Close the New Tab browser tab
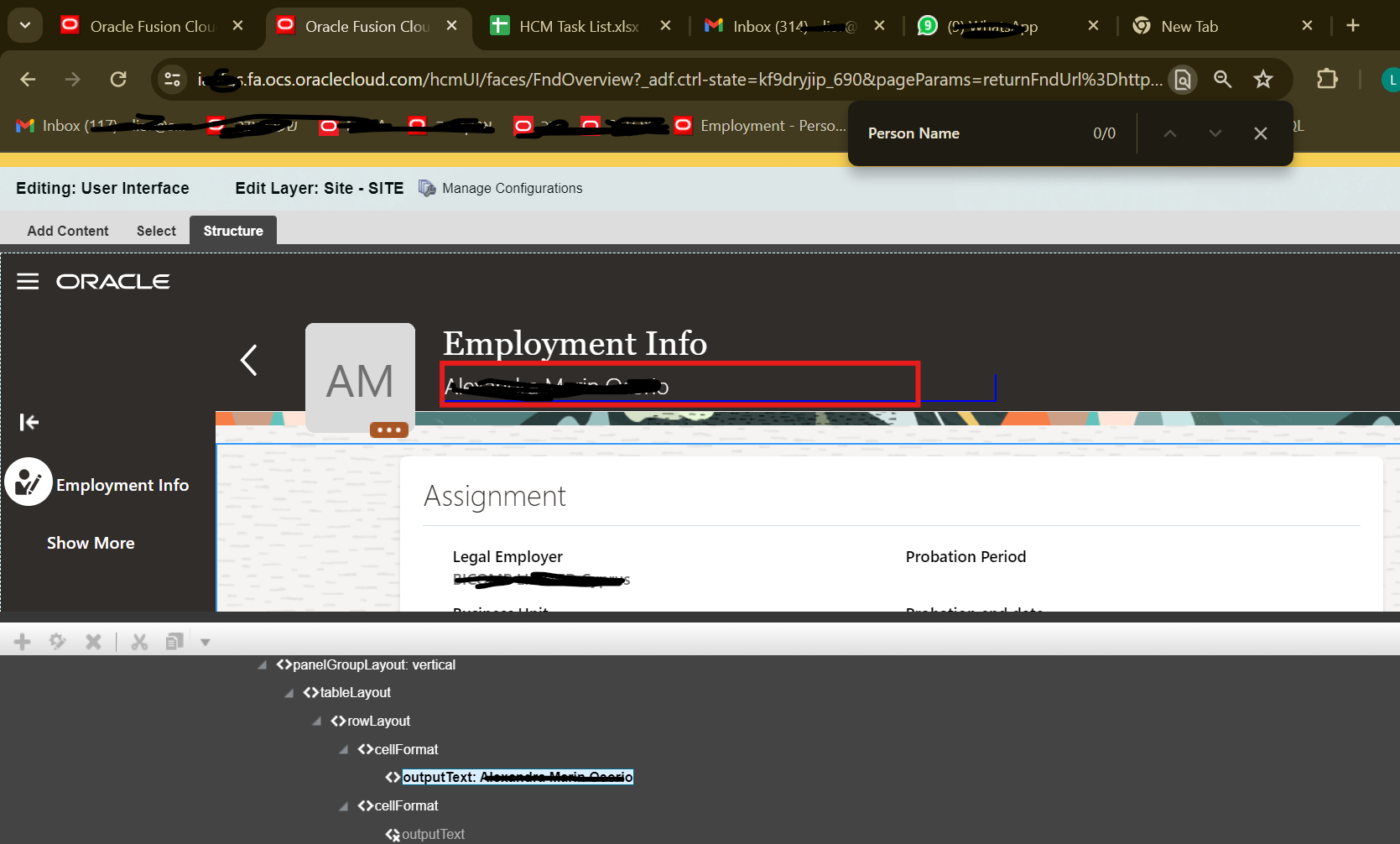Screen dimensions: 1400x844 tap(1307, 26)
